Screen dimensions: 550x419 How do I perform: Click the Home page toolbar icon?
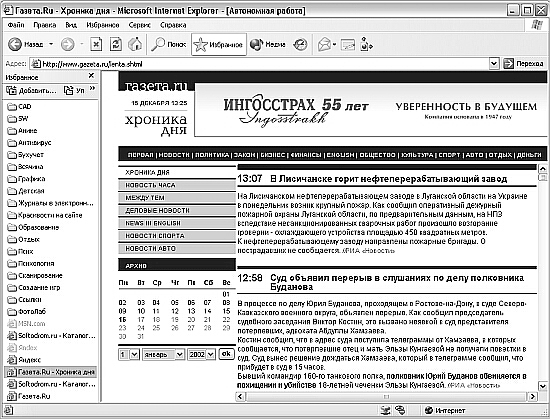pos(135,44)
